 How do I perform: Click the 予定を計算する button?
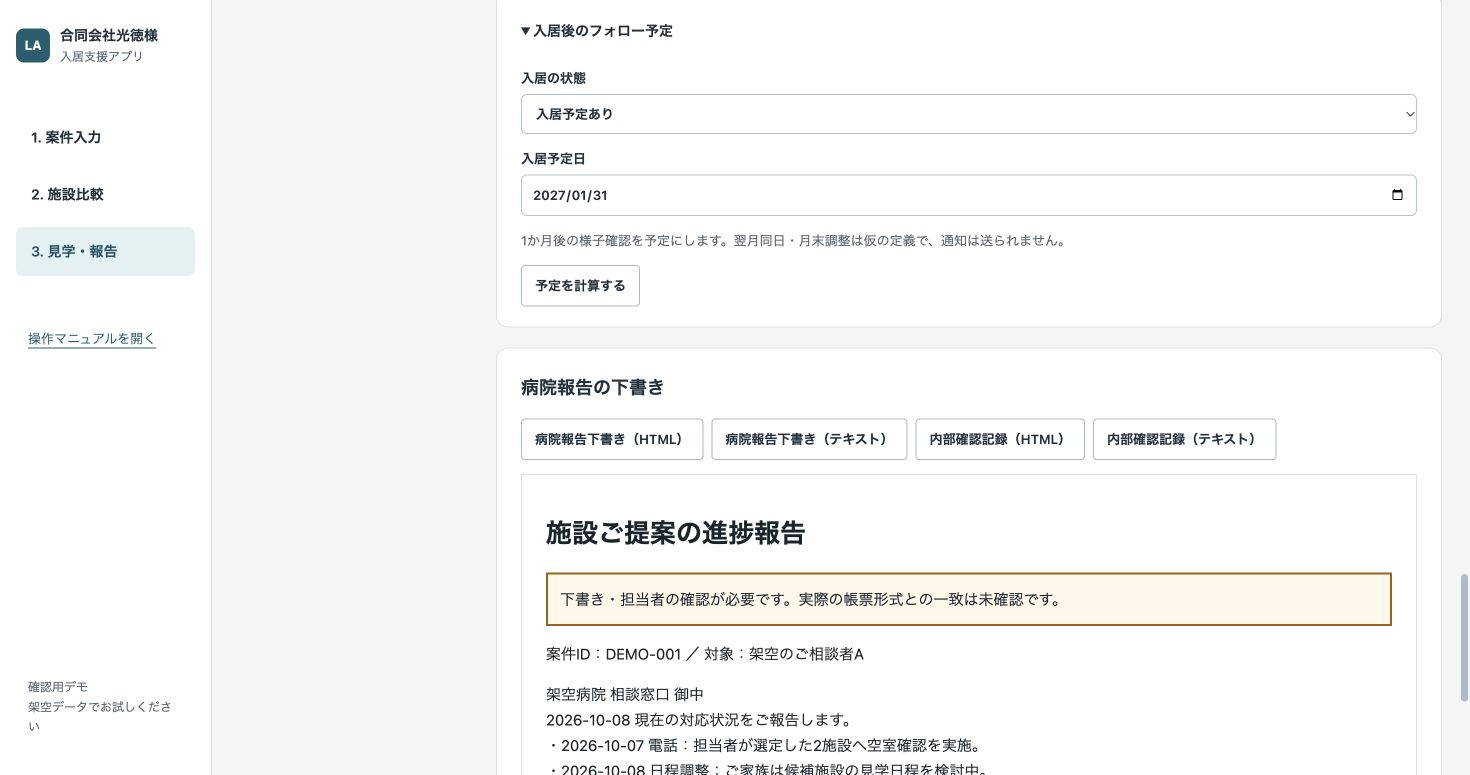click(x=580, y=285)
